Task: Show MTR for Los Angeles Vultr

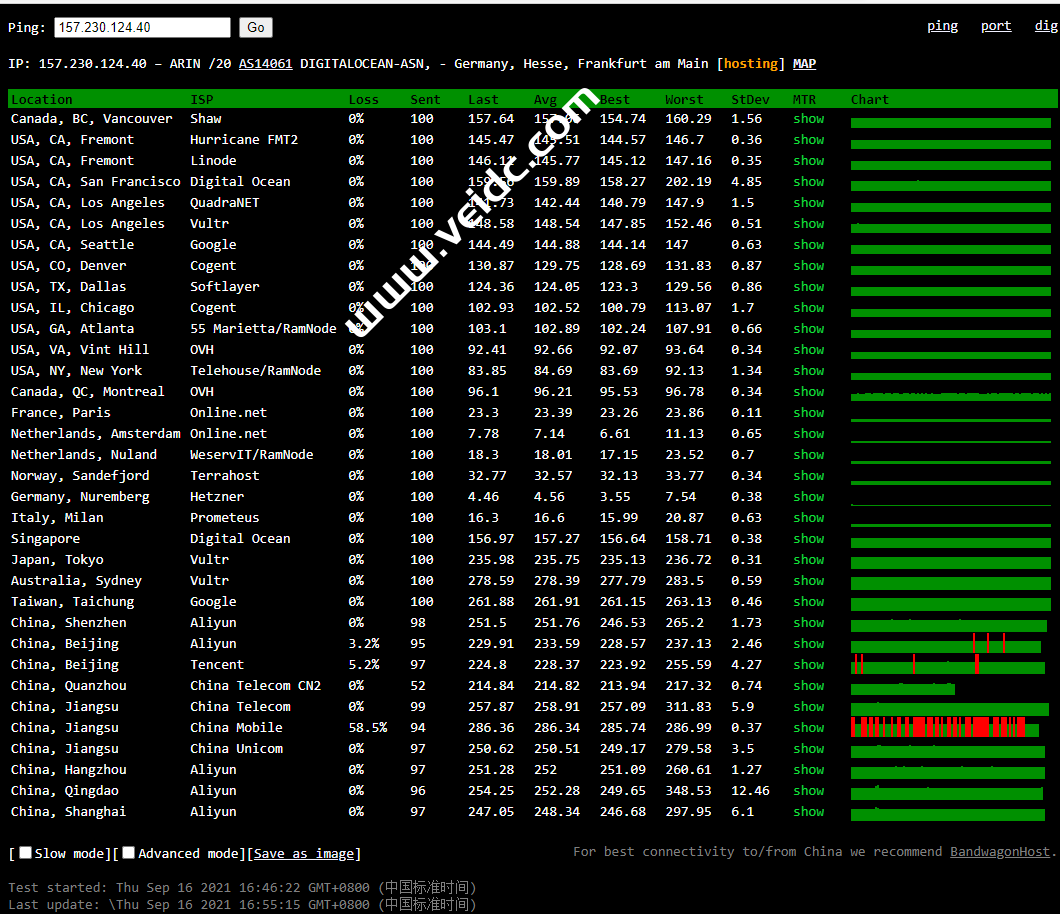Action: [809, 223]
